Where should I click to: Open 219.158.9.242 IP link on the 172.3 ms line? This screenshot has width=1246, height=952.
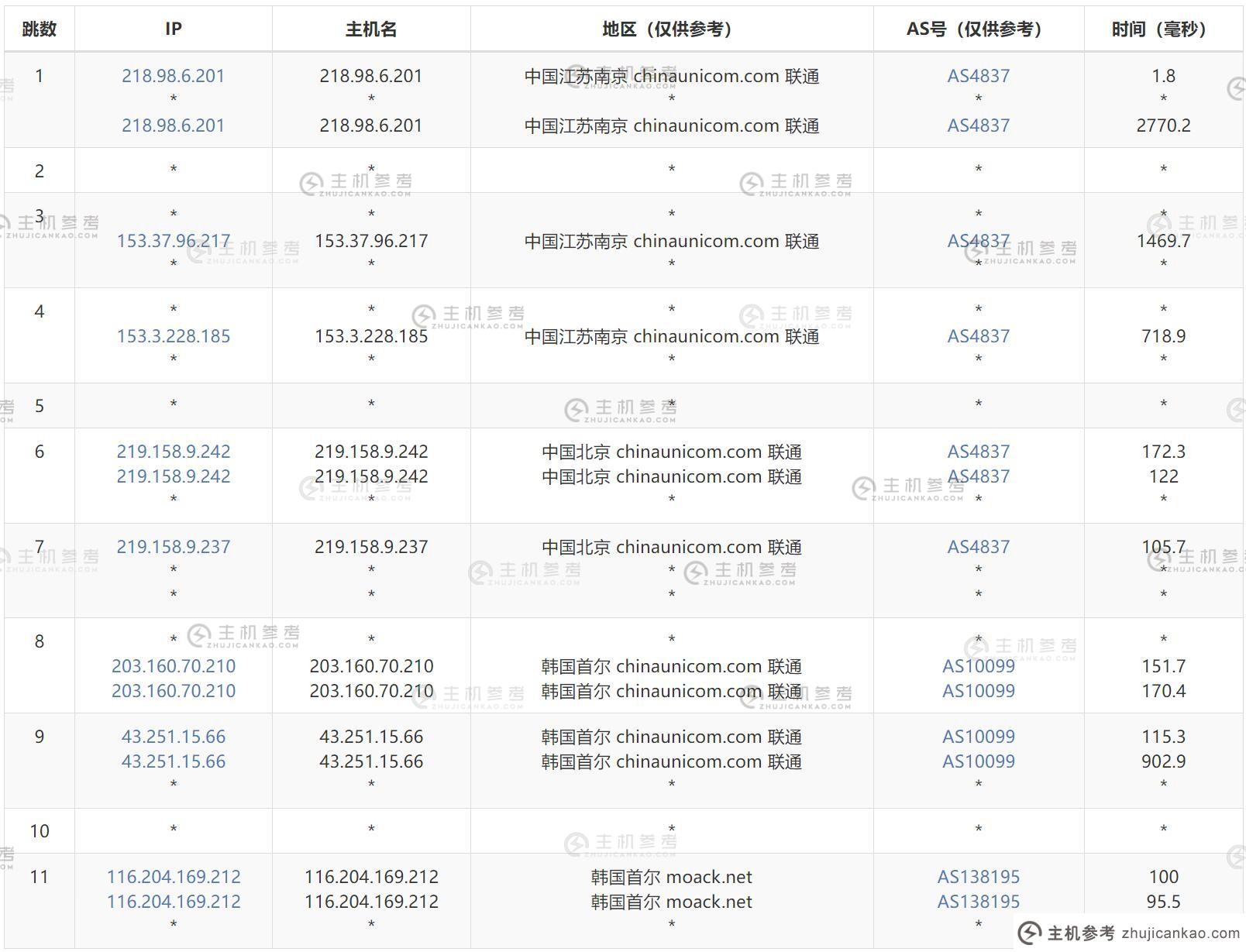click(x=174, y=452)
